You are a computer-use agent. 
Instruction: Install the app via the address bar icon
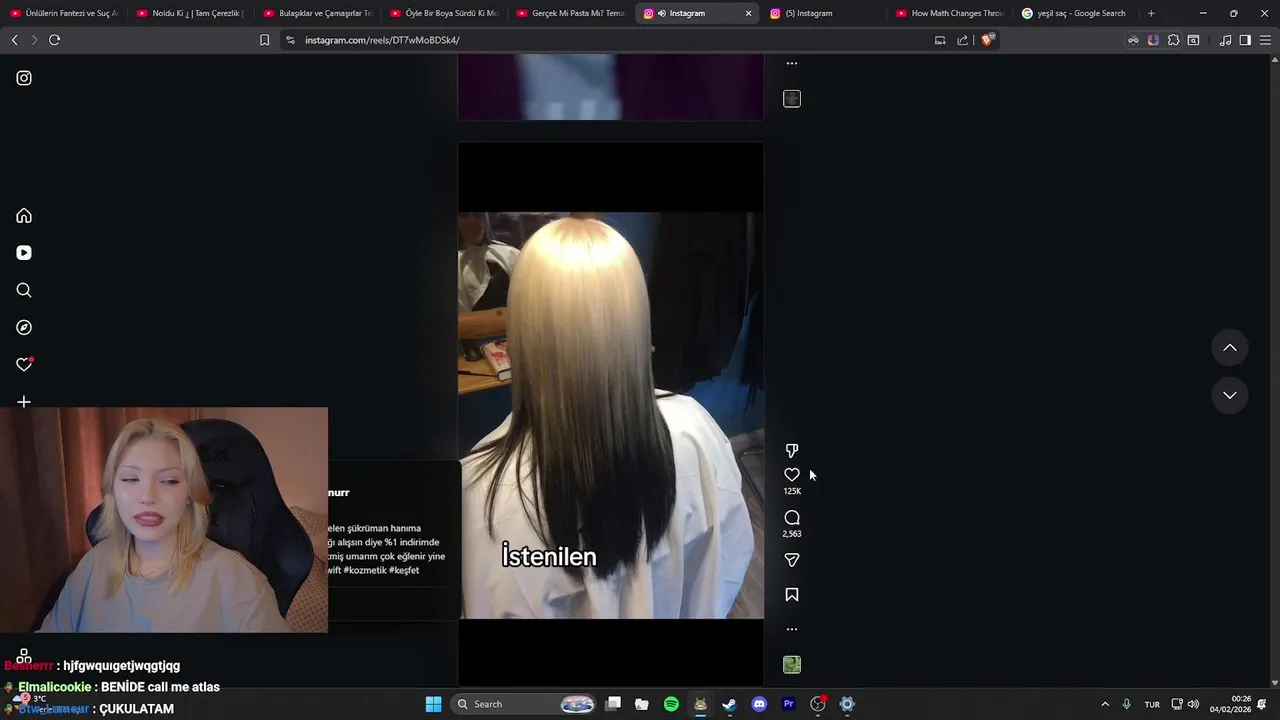tap(940, 40)
